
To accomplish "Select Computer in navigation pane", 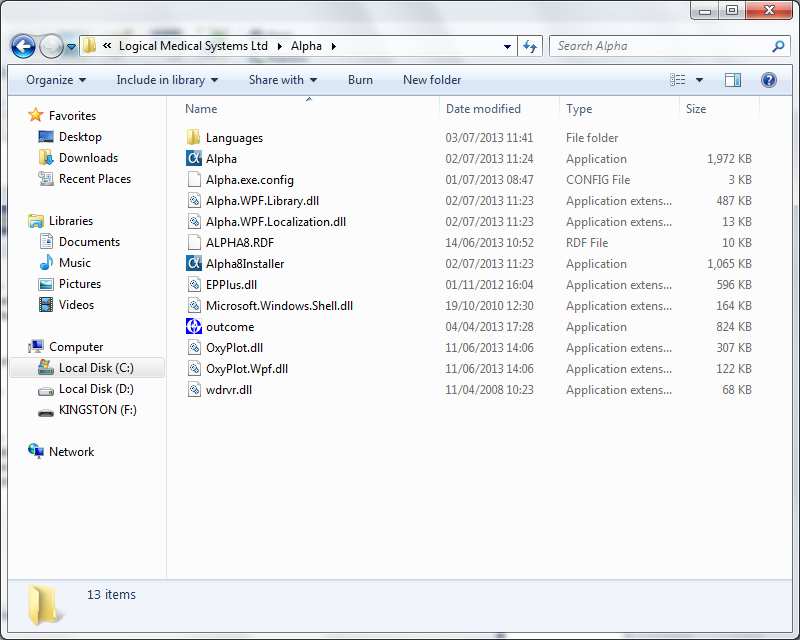I will coord(76,347).
